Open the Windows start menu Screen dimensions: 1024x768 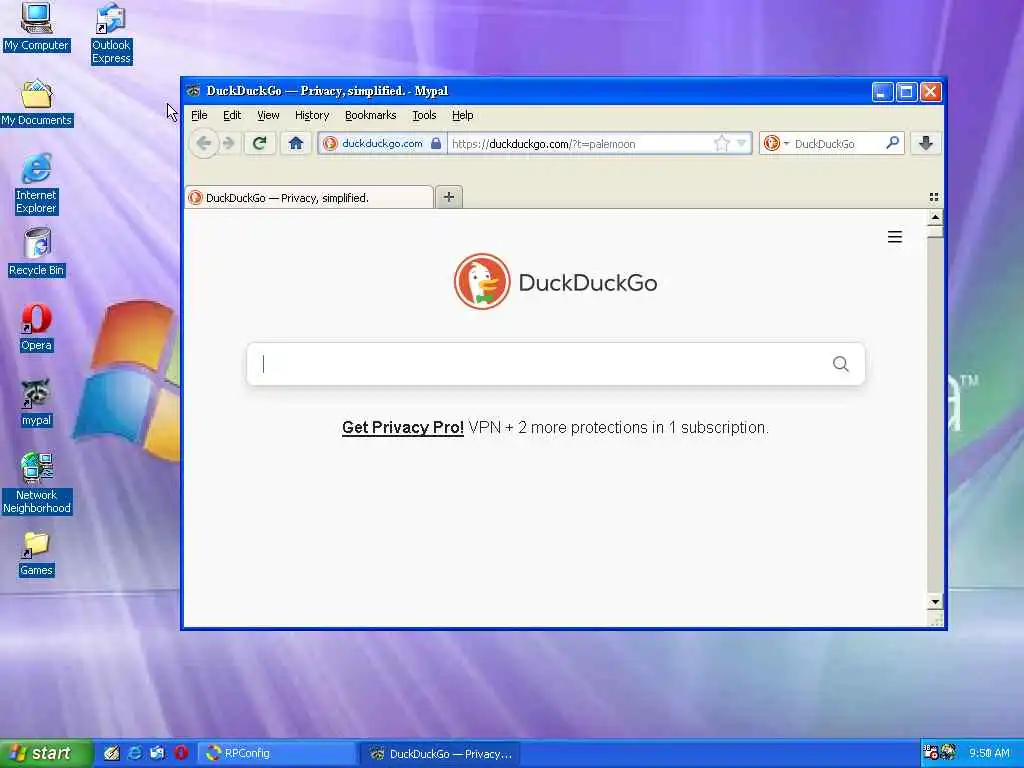coord(46,753)
